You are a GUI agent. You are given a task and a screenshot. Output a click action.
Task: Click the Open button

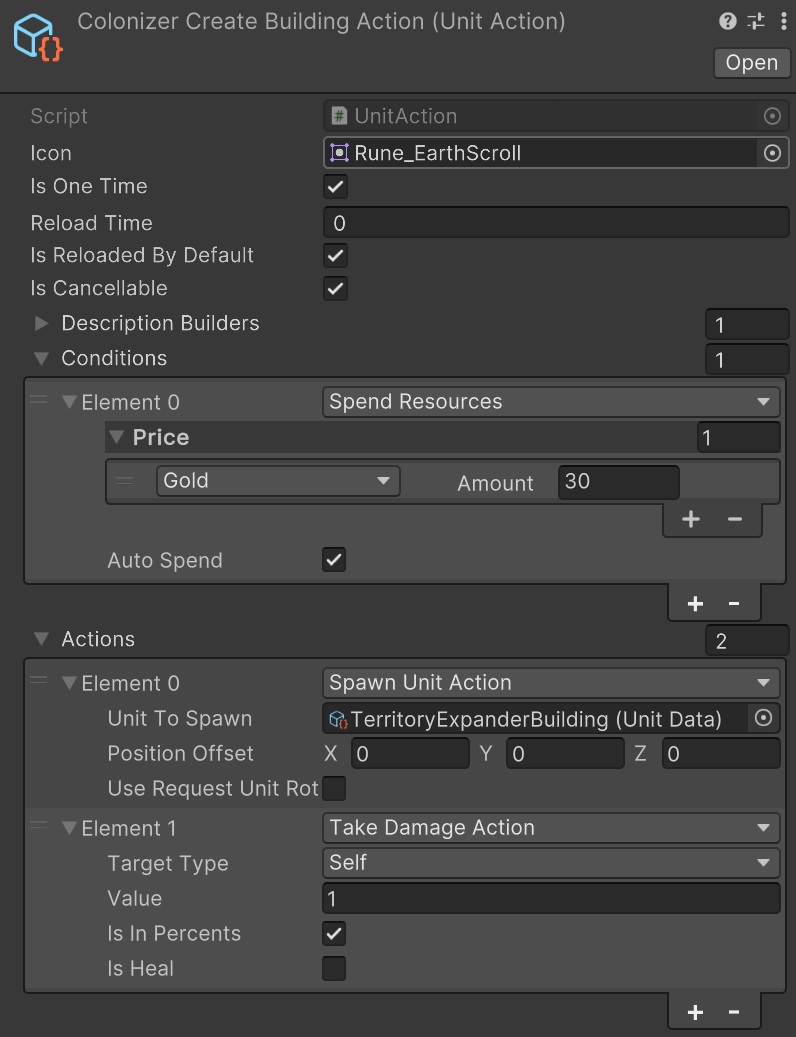click(751, 62)
